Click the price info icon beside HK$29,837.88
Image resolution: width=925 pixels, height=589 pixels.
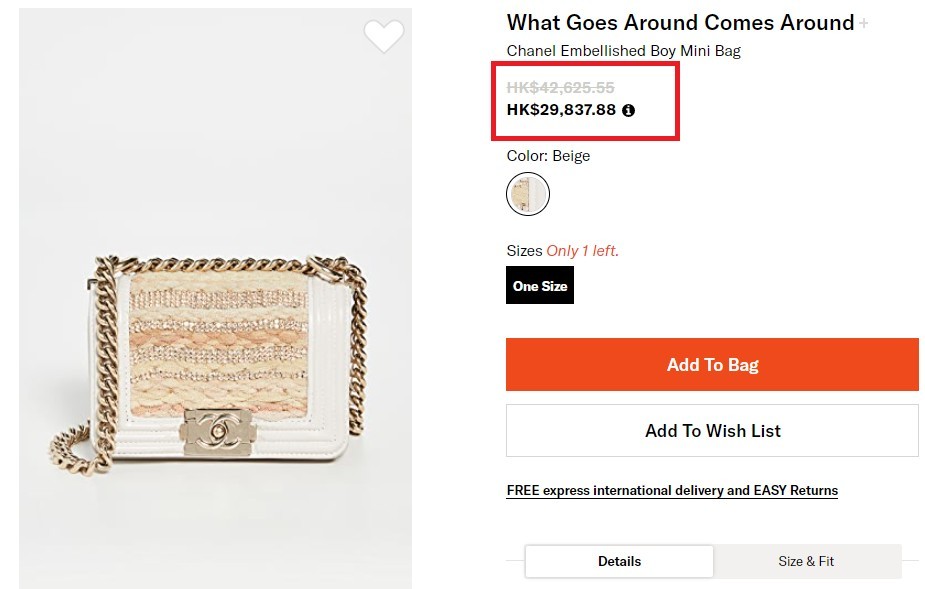tap(628, 110)
